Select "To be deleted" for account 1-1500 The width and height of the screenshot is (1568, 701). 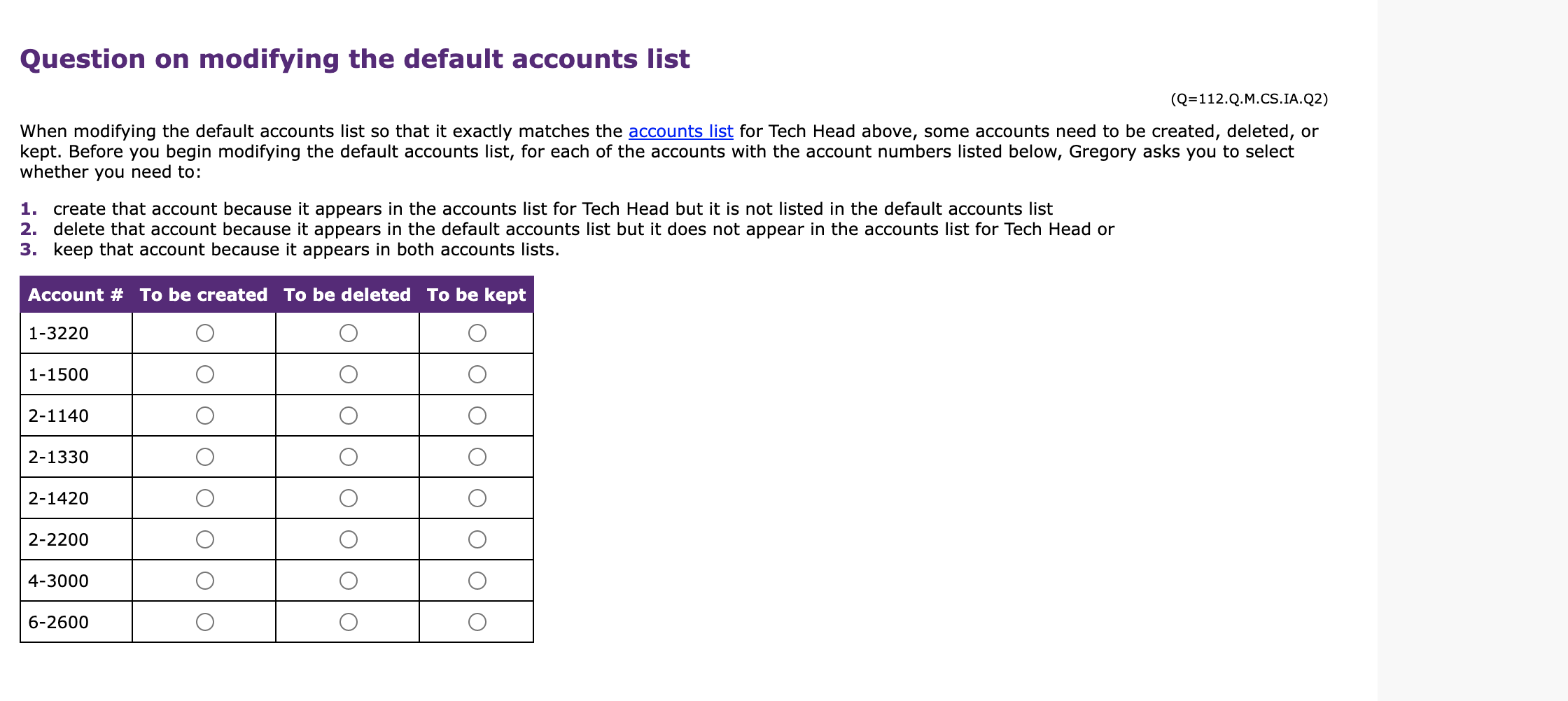[348, 374]
